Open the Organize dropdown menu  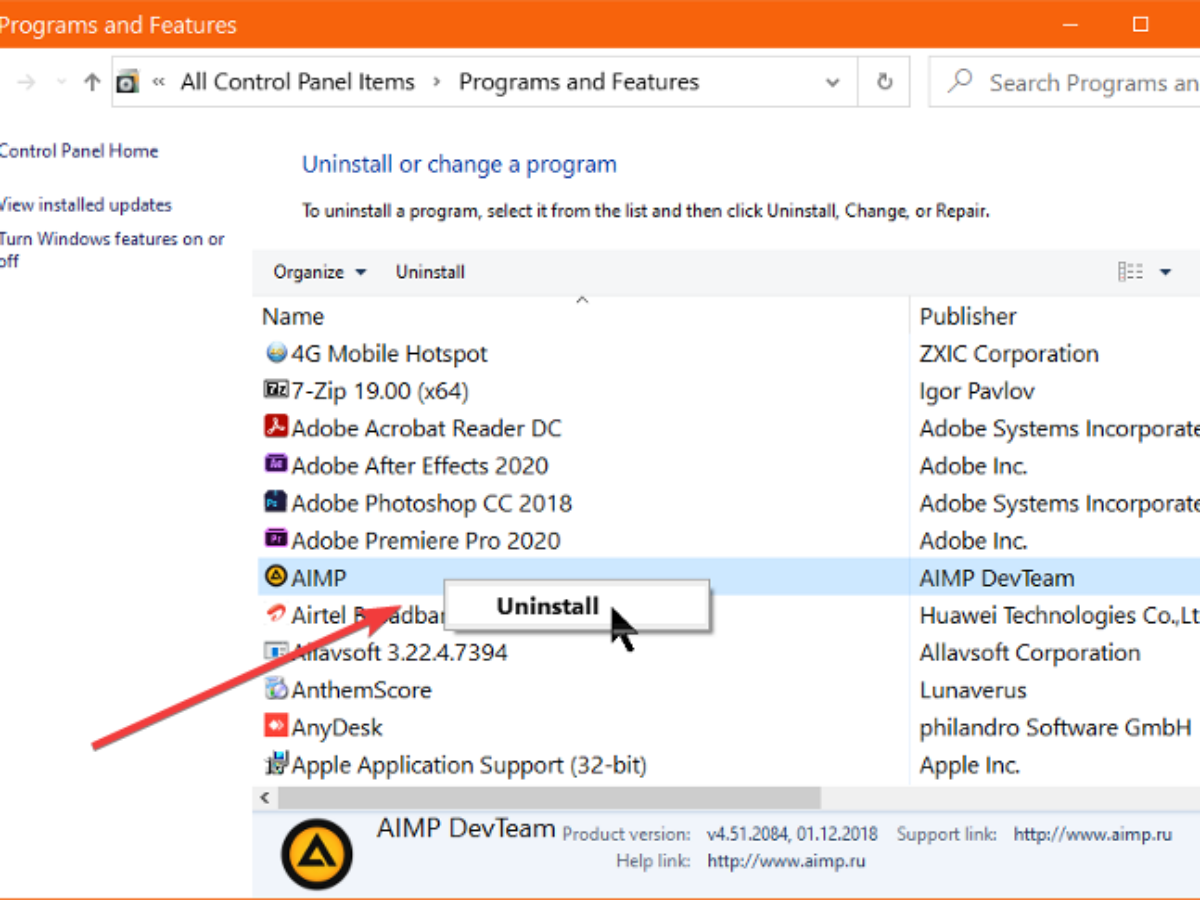(x=320, y=272)
